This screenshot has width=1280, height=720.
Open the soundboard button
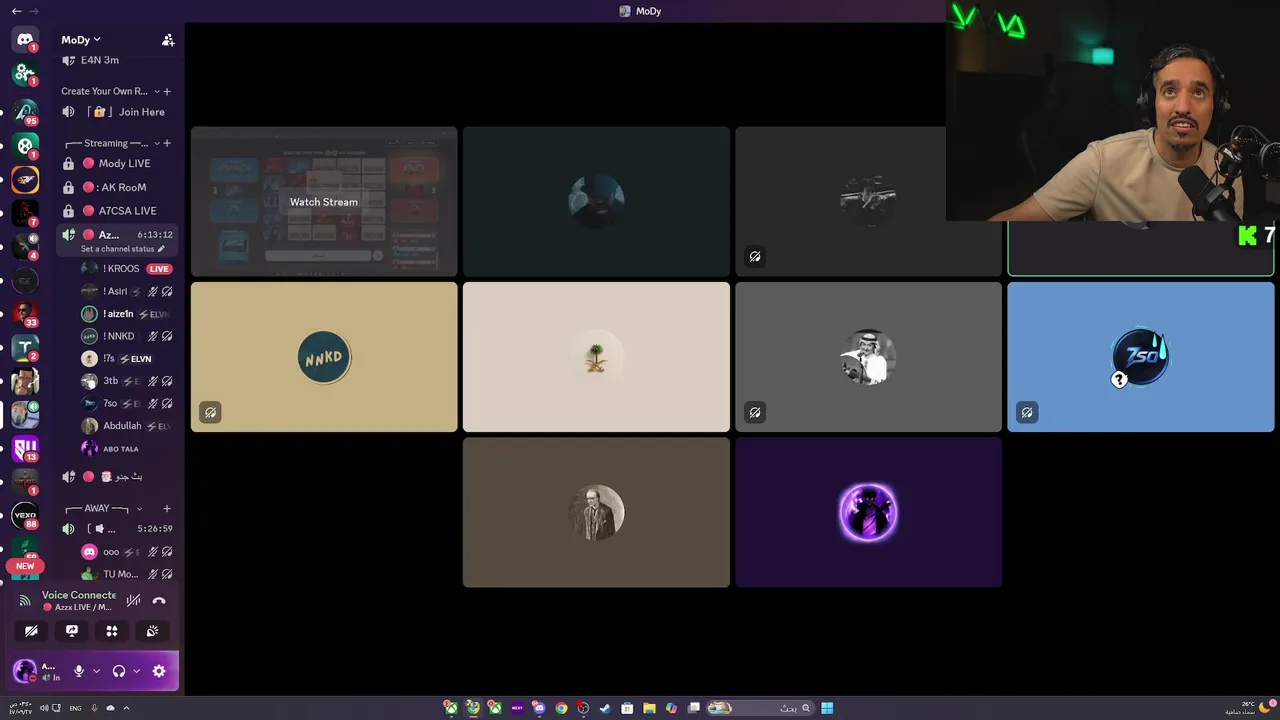(152, 631)
